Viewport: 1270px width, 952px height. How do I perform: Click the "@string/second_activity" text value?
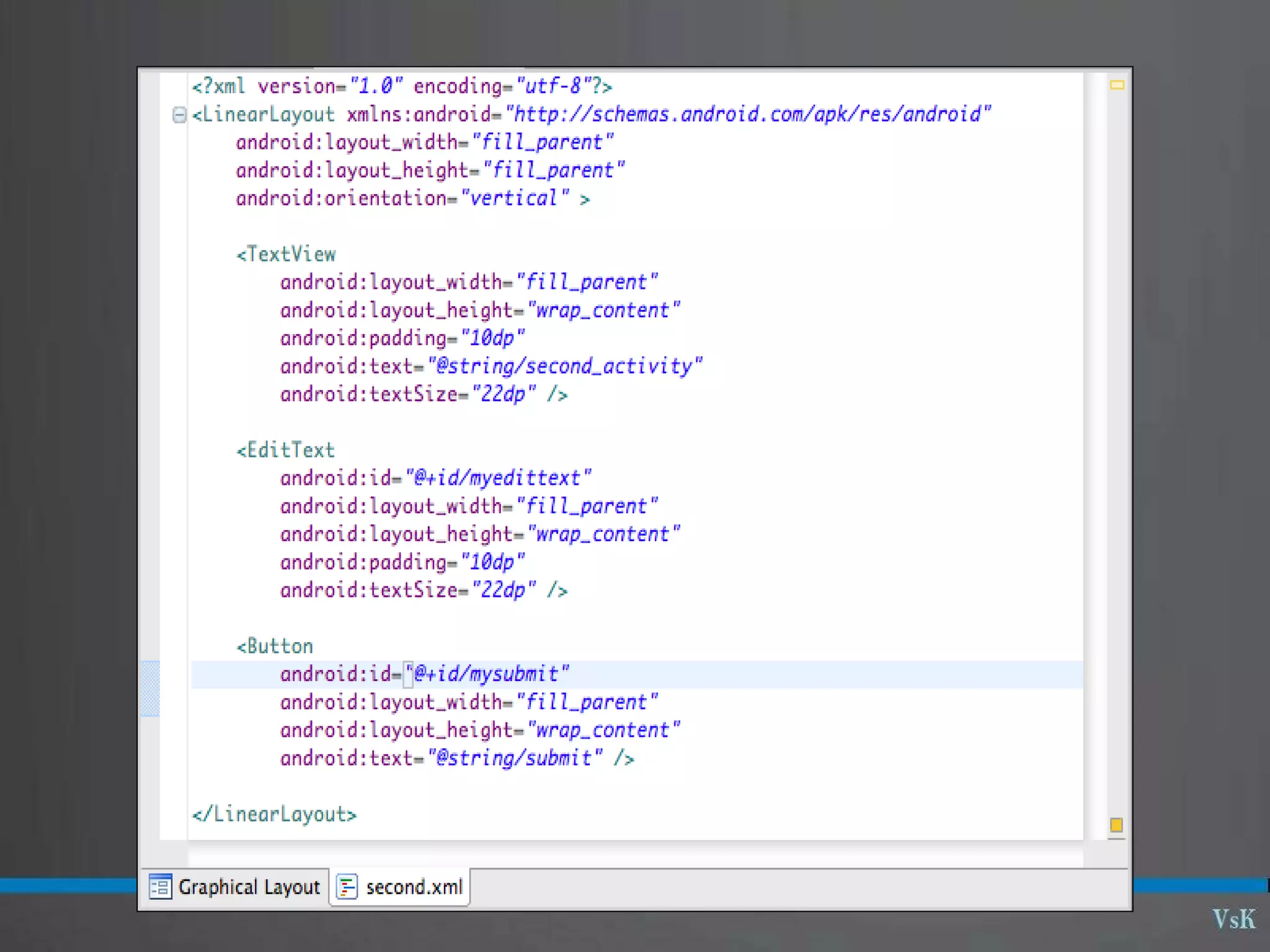pos(565,366)
